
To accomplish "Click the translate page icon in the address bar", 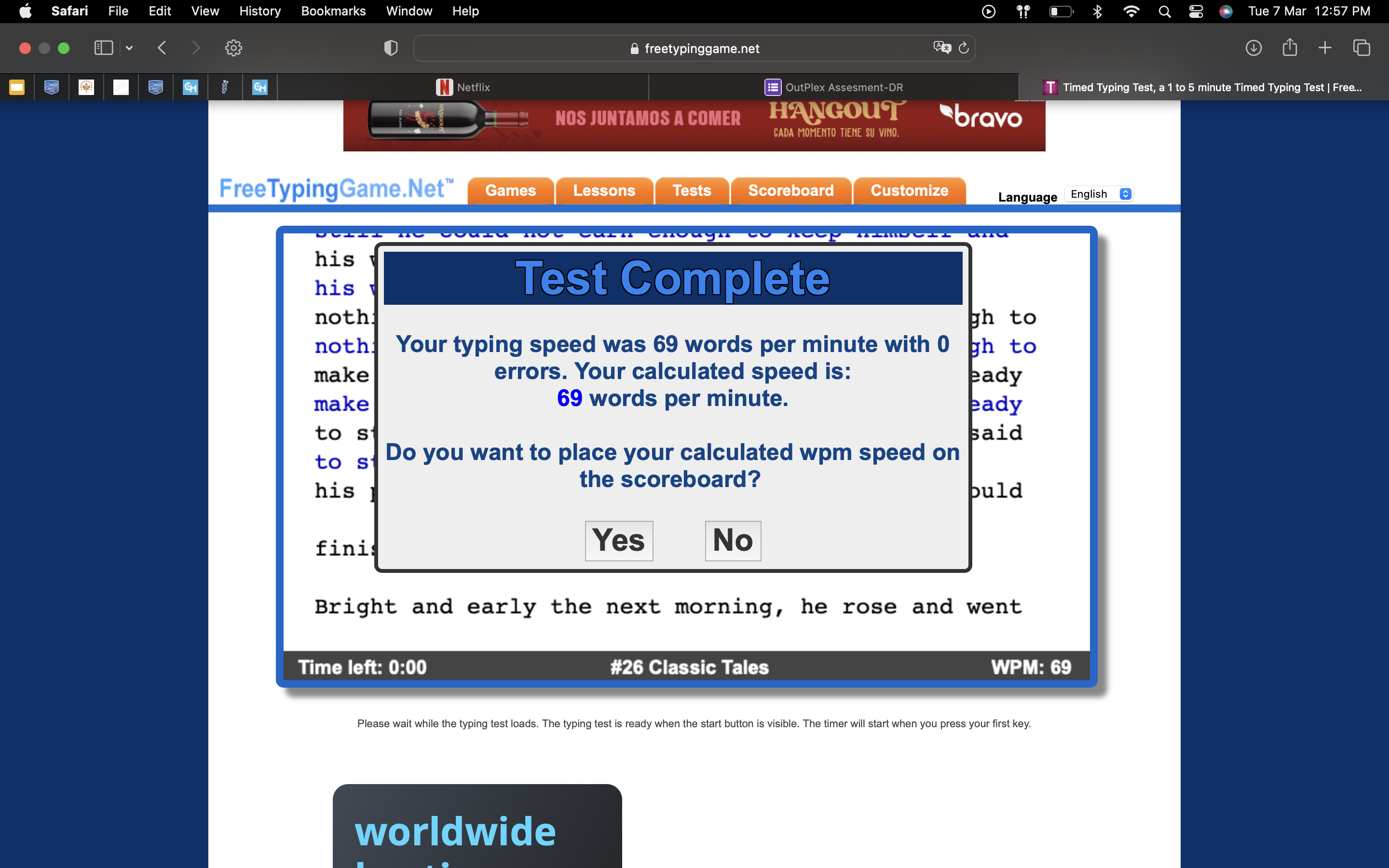I will [x=942, y=48].
